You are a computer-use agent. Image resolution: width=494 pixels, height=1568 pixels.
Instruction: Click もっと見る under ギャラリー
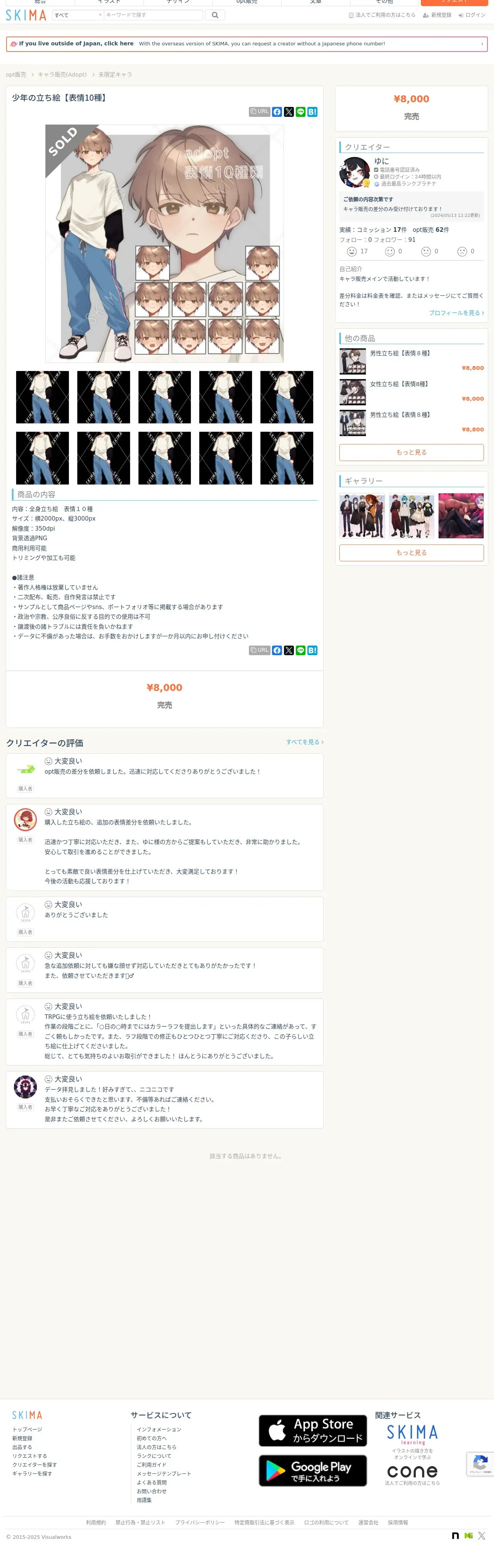[411, 553]
